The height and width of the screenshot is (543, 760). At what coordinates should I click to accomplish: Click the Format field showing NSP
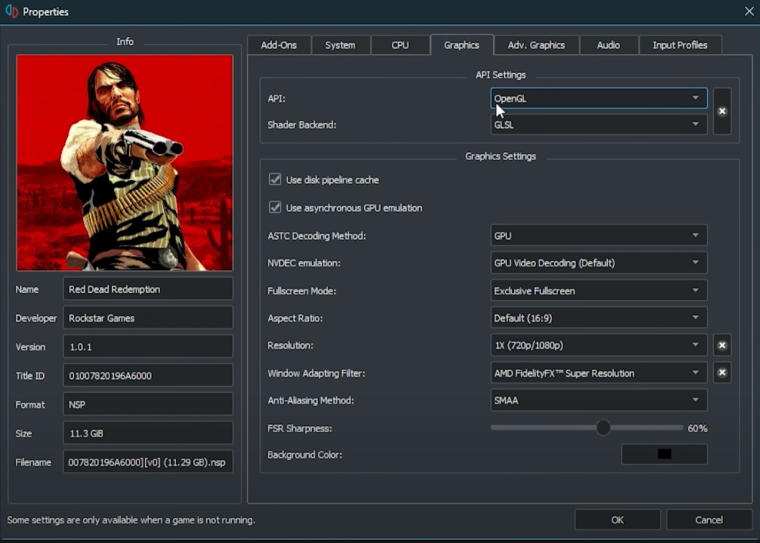(x=148, y=404)
